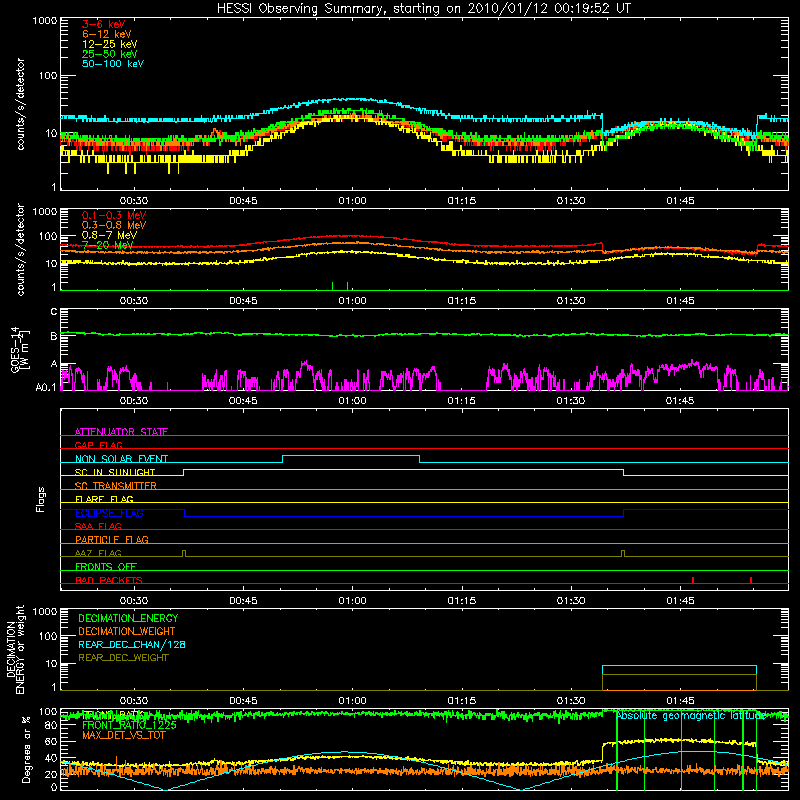Click the cyan 50-100 keV legend label
Image resolution: width=800 pixels, height=800 pixels.
113,64
